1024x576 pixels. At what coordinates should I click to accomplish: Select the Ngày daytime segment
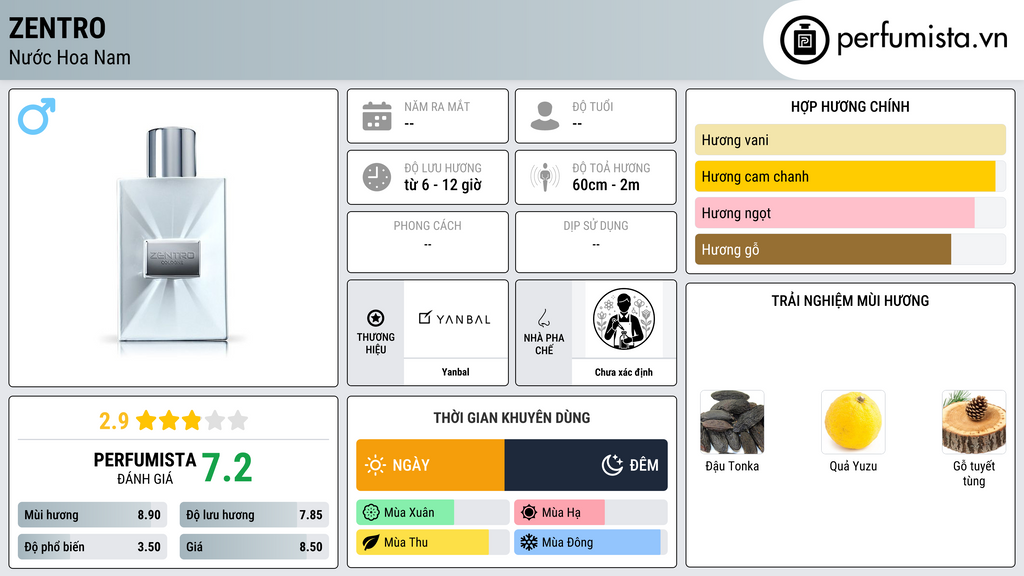[x=430, y=465]
